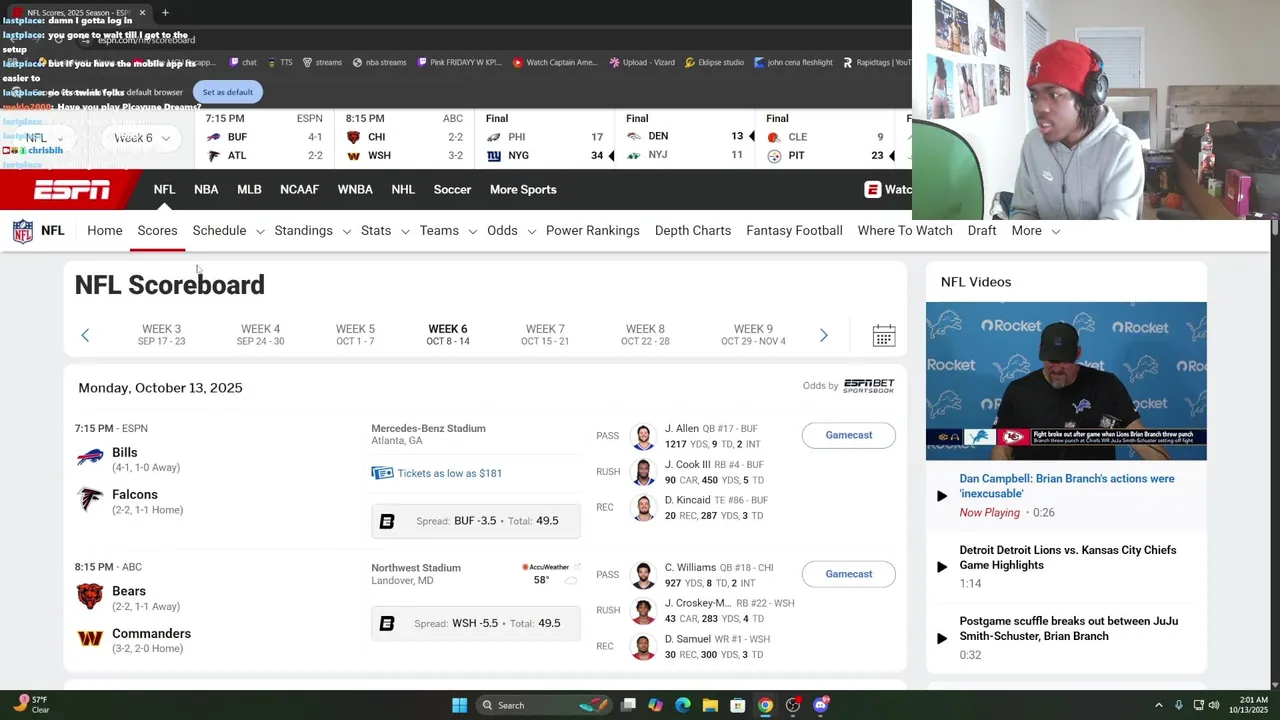Expand the More submenu in the NFL nav
The height and width of the screenshot is (720, 1280).
[1056, 232]
